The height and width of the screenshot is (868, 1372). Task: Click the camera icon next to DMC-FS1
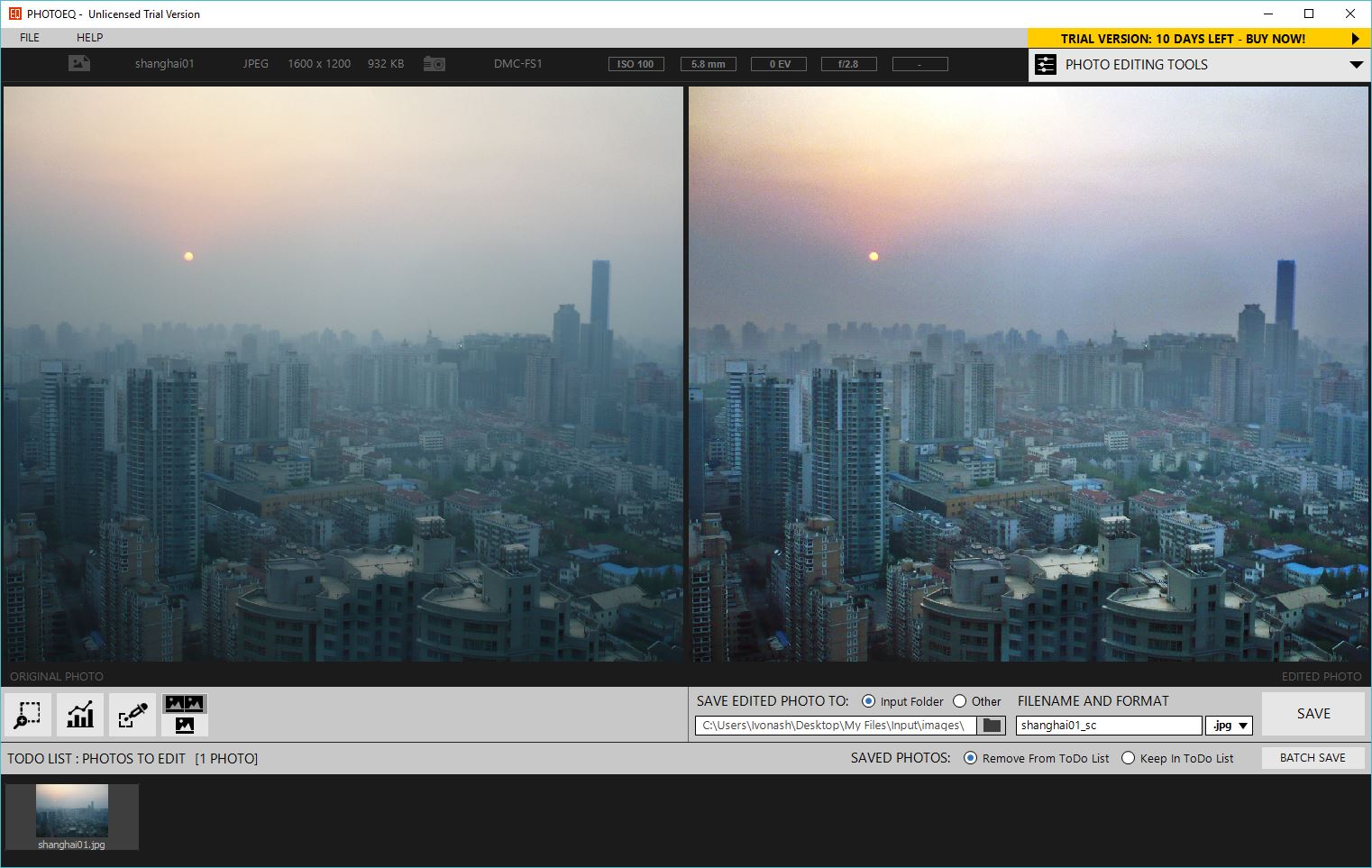tap(434, 64)
